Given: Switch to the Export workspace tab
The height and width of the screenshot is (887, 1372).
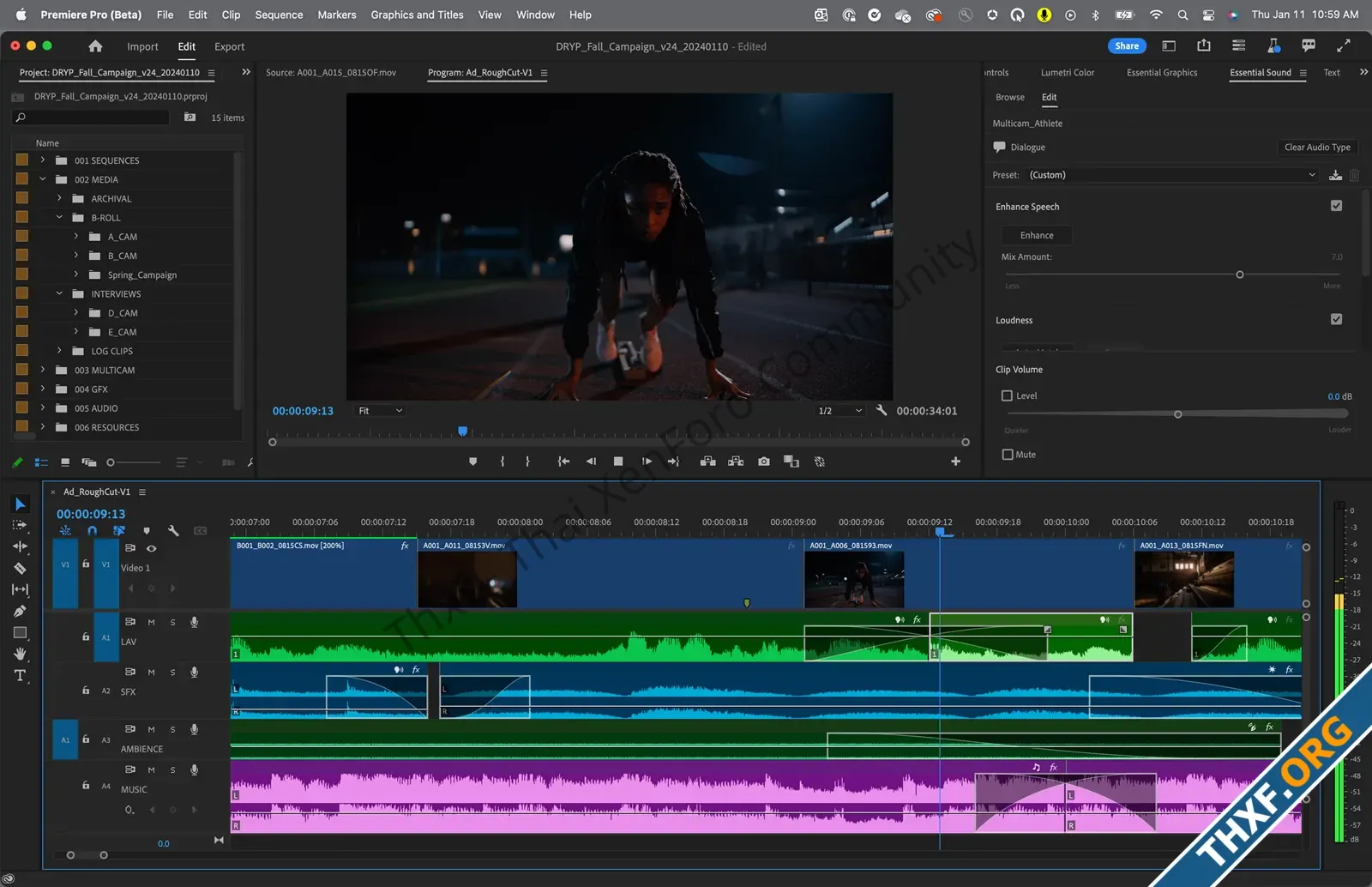Looking at the screenshot, I should pos(229,46).
